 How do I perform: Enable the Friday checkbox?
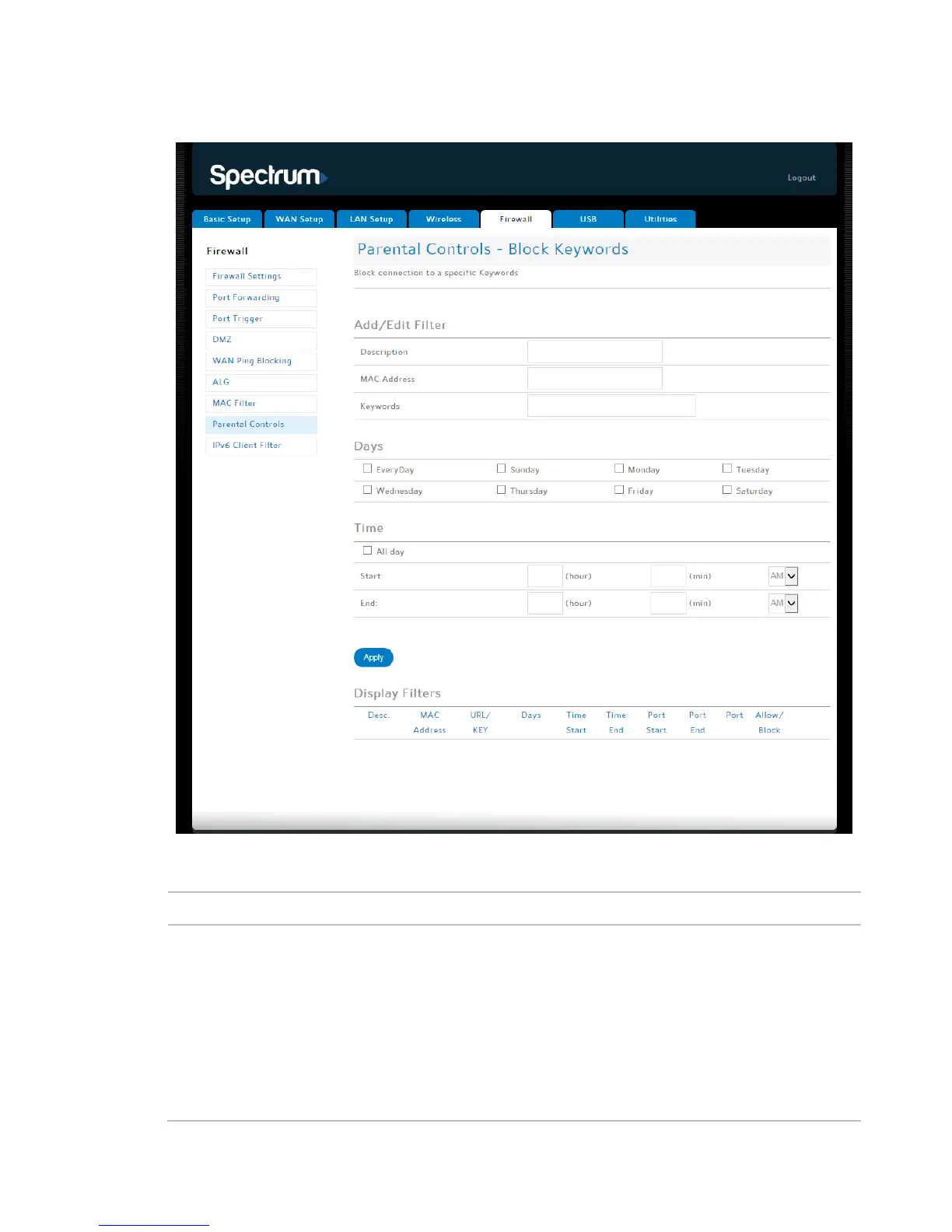click(x=619, y=490)
